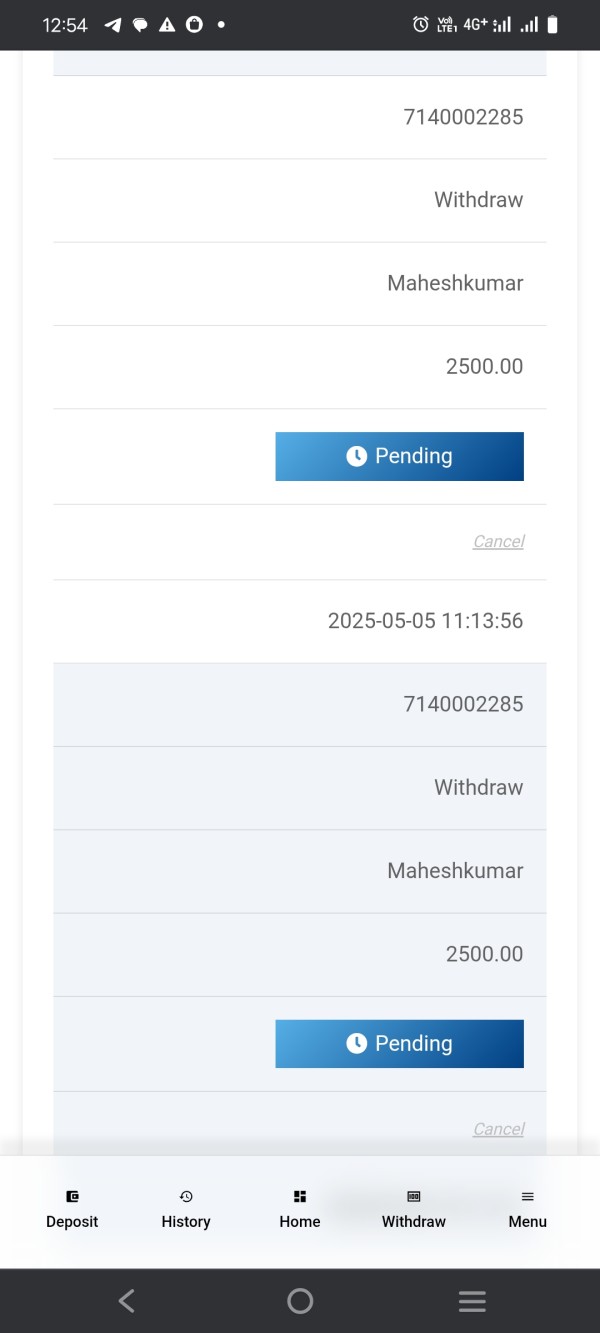Cancel the first pending withdrawal
This screenshot has height=1333, width=600.
tap(498, 541)
